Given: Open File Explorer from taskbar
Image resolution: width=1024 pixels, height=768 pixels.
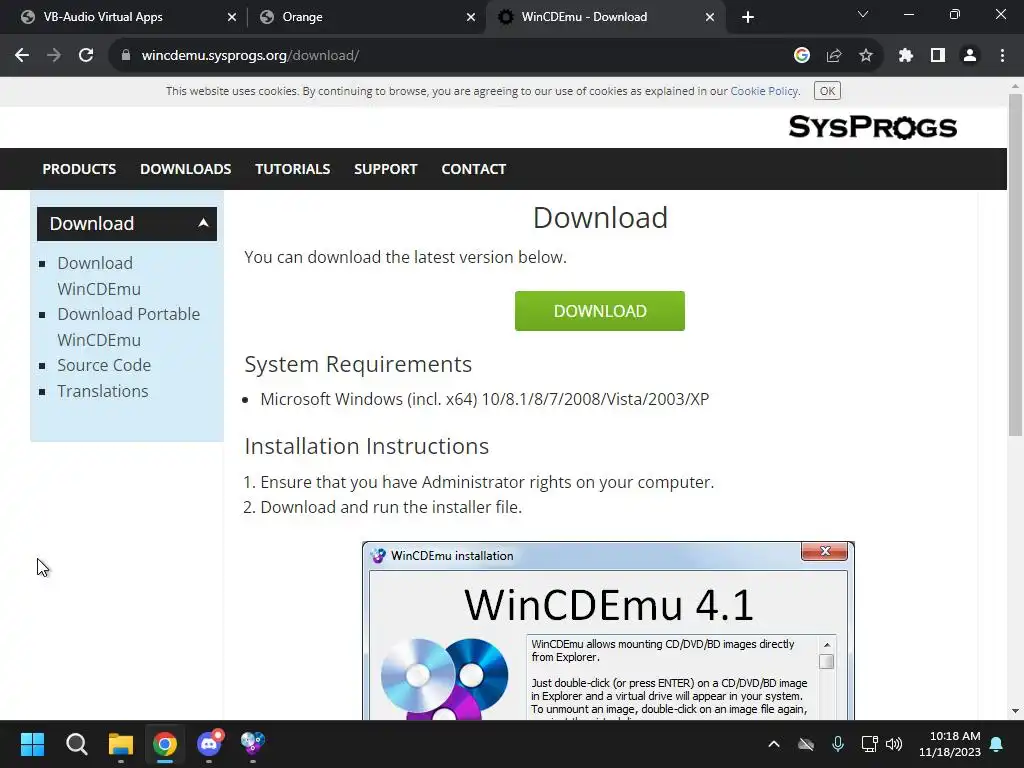Looking at the screenshot, I should (121, 744).
